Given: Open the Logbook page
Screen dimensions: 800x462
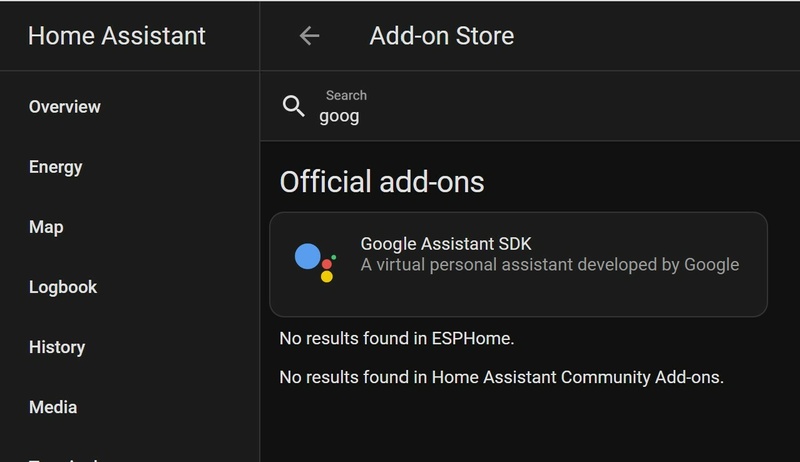Looking at the screenshot, I should 63,287.
